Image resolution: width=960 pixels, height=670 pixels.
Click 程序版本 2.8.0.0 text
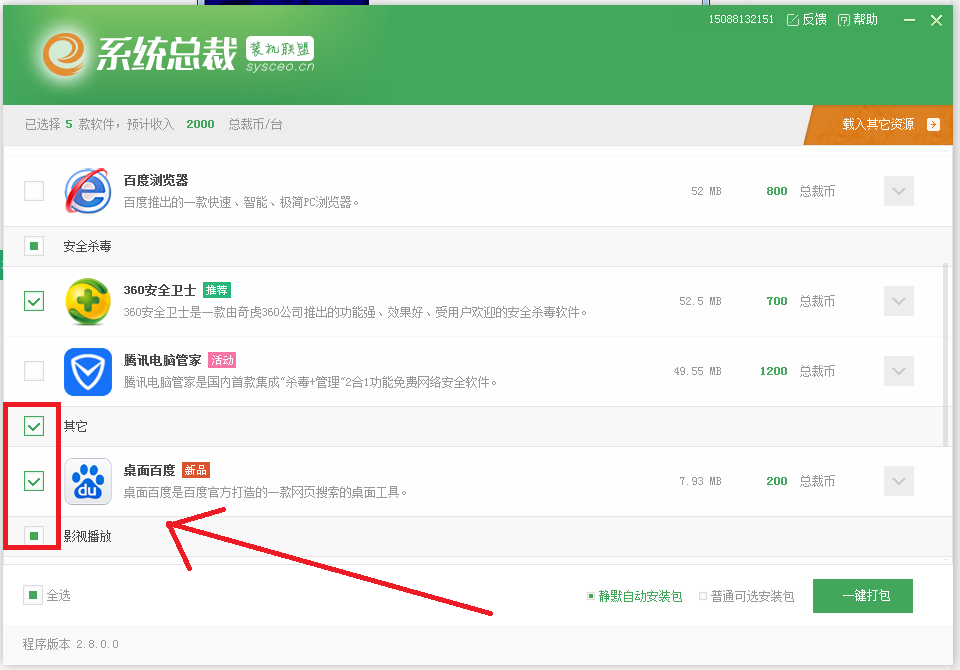coord(71,644)
